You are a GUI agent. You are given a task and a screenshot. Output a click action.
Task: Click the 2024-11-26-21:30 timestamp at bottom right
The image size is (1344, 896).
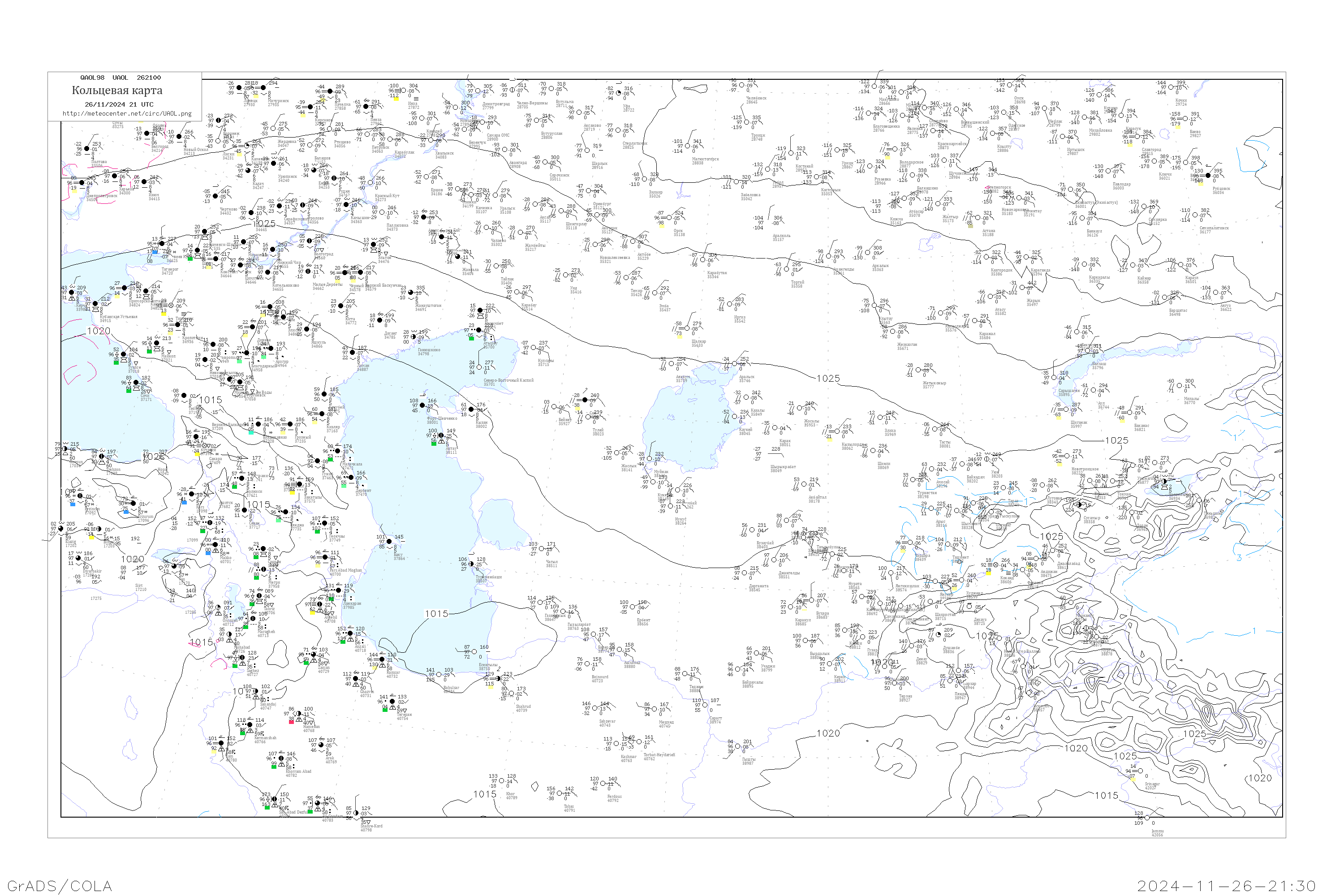[x=1226, y=886]
